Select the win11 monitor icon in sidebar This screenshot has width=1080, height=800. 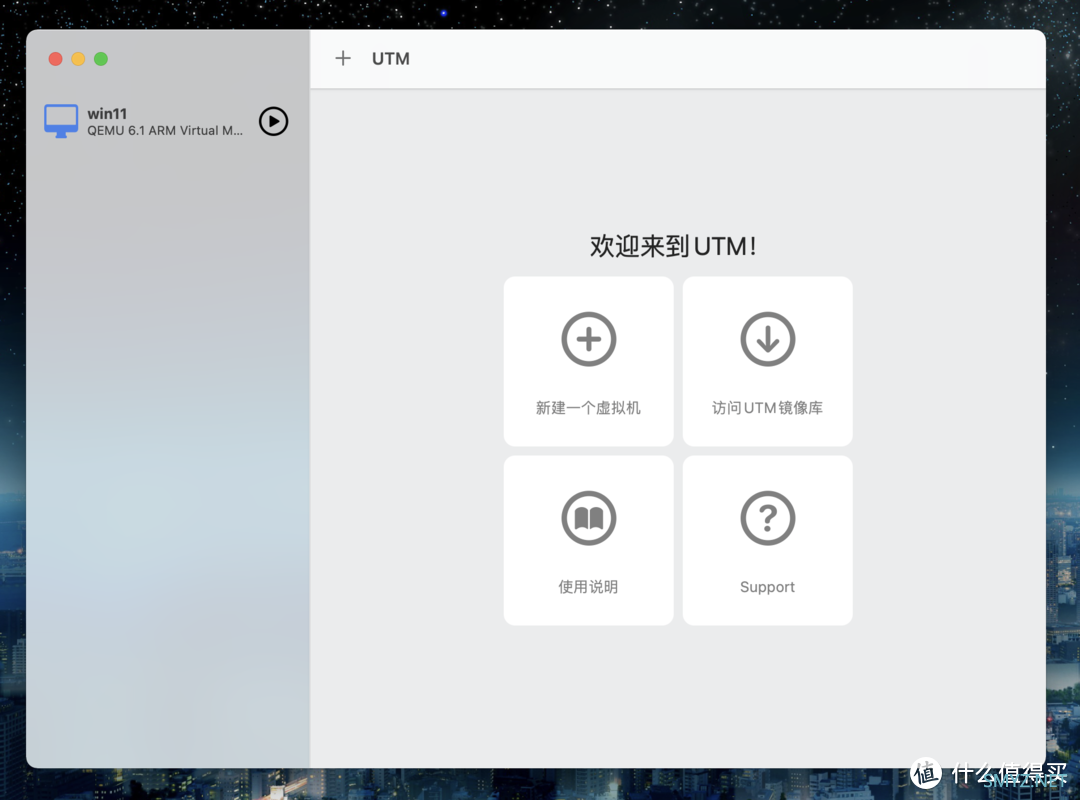coord(61,121)
